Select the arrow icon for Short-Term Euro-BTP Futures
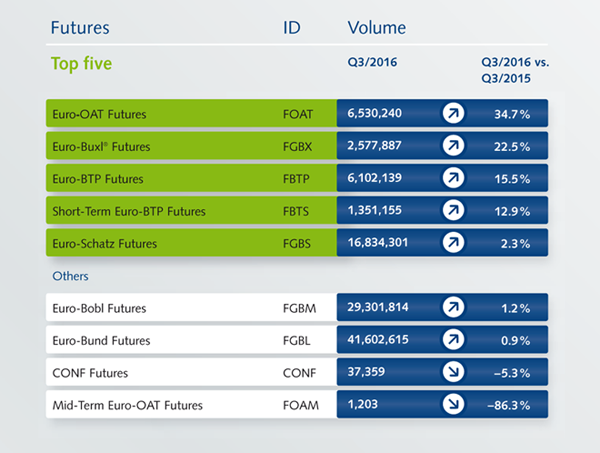This screenshot has width=600, height=453. point(455,210)
